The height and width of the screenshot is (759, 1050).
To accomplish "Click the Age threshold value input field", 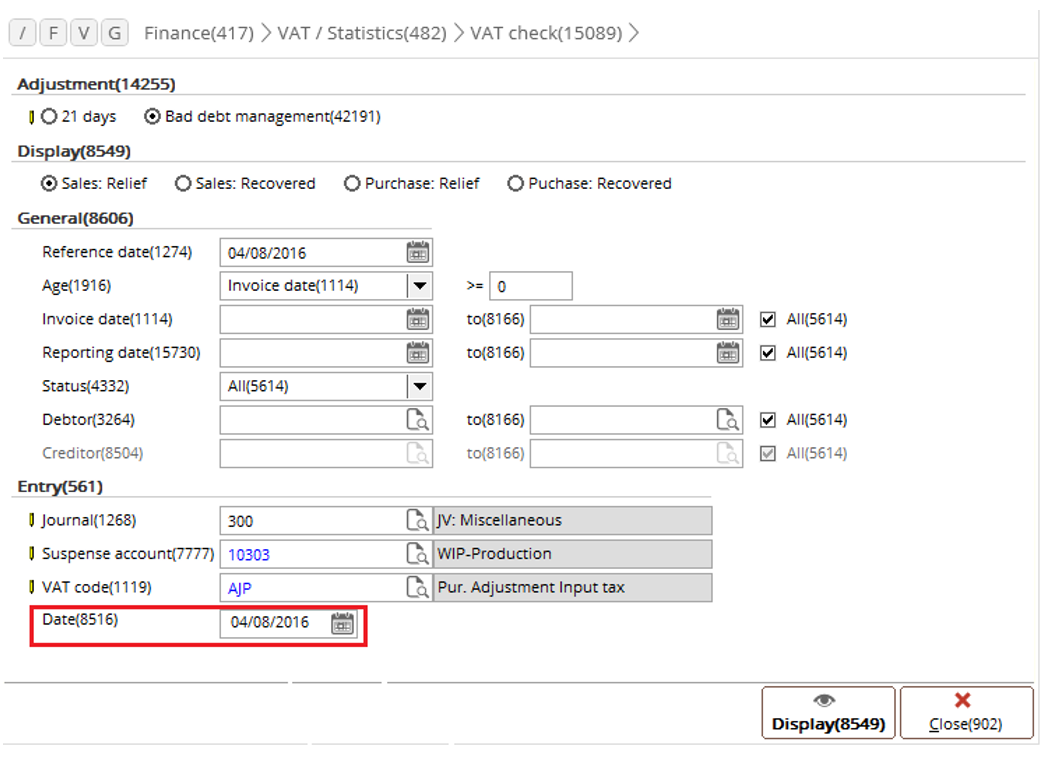I will [x=530, y=287].
